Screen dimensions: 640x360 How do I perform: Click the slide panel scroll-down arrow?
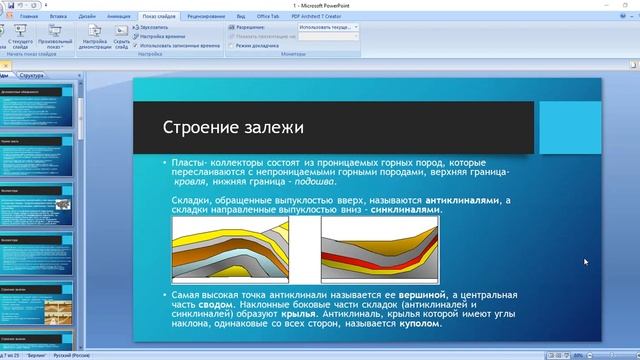coord(80,347)
